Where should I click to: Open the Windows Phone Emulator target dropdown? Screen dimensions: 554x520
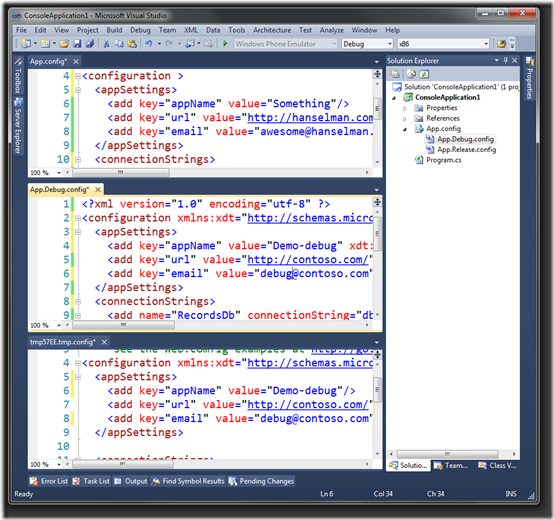click(334, 44)
